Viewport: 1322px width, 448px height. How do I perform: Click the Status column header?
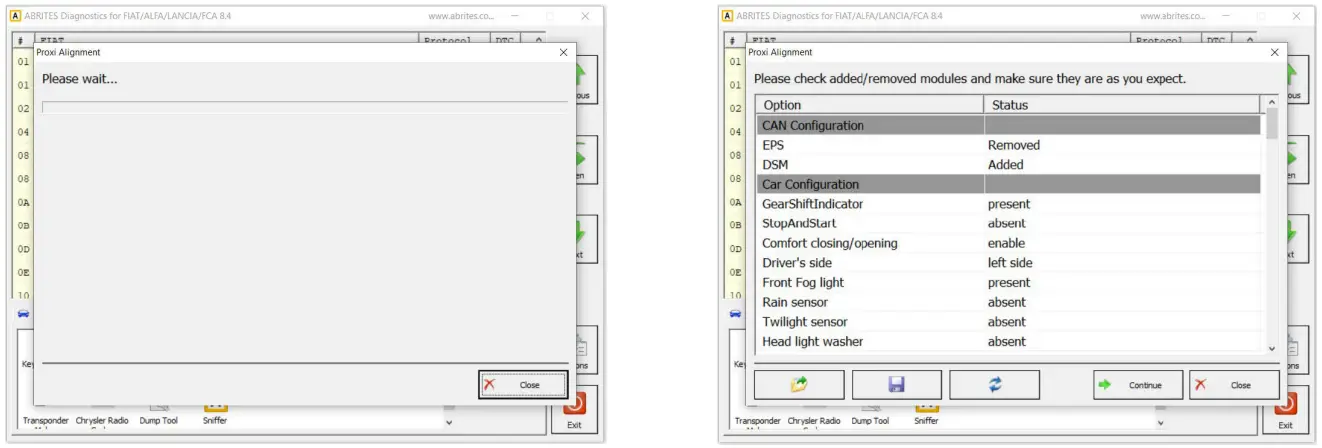click(1123, 104)
